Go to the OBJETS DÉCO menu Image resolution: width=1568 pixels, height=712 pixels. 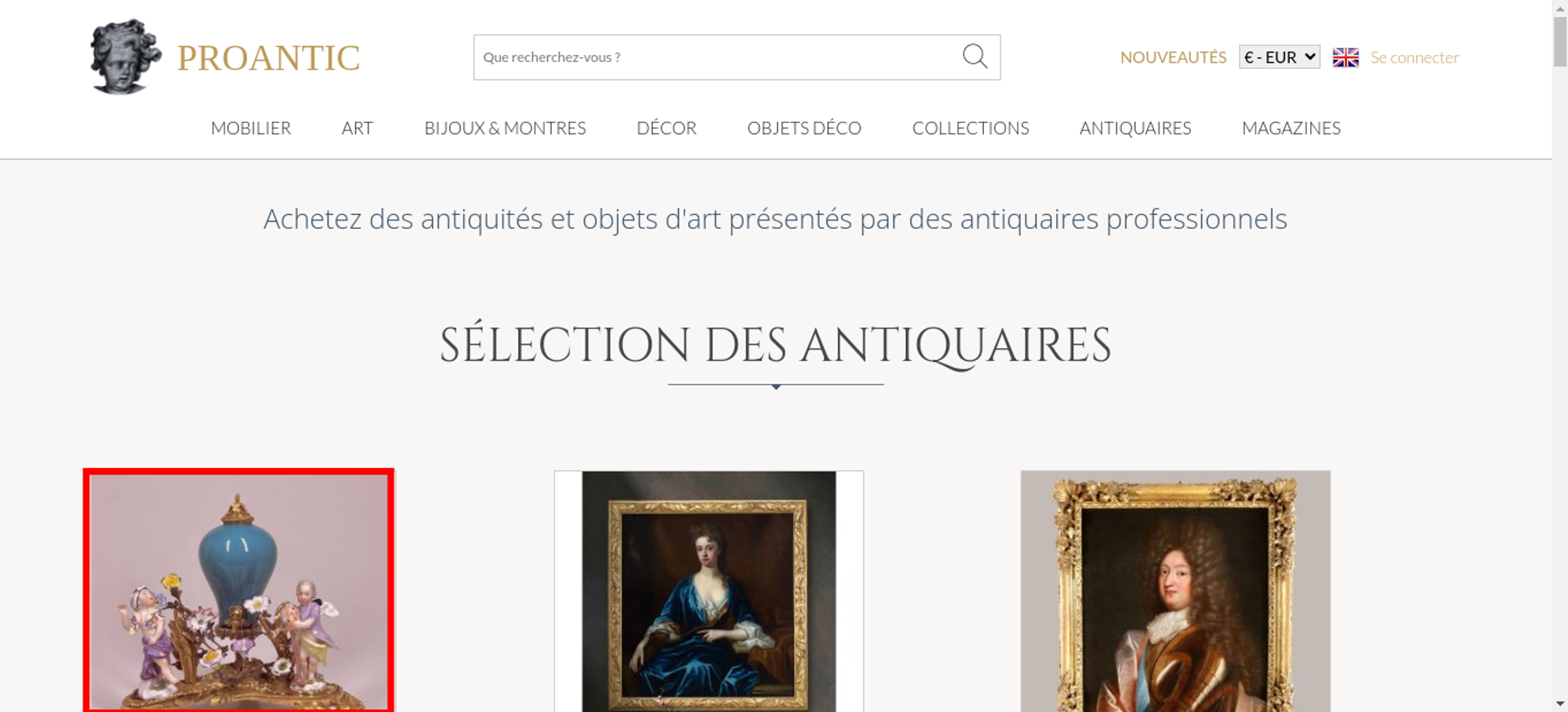coord(804,128)
